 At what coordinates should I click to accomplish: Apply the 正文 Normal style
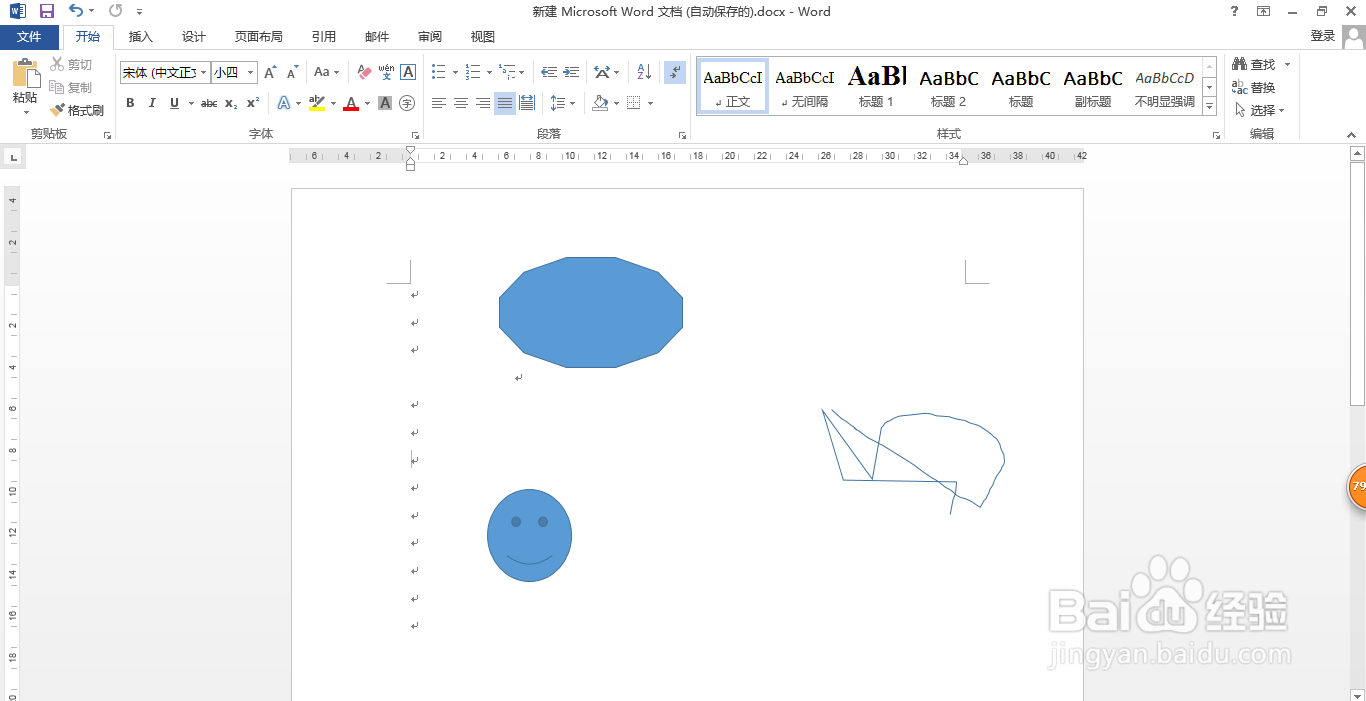coord(733,86)
